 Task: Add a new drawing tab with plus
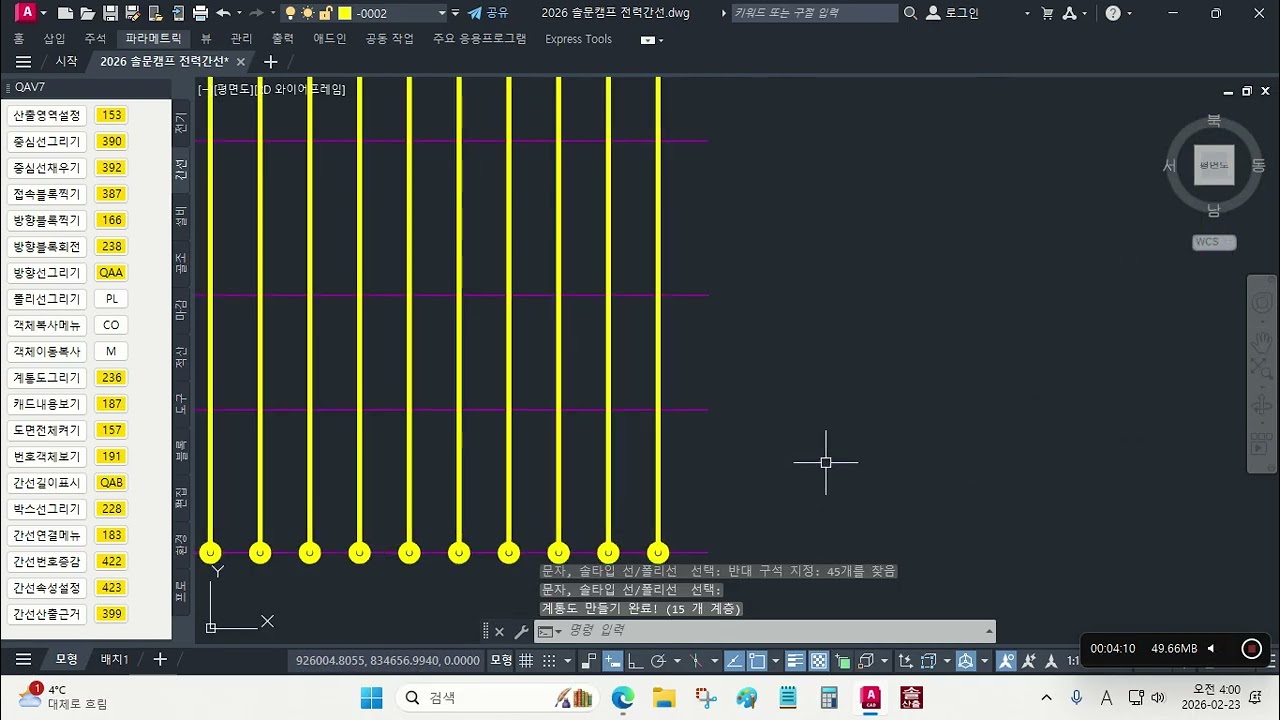click(x=270, y=62)
